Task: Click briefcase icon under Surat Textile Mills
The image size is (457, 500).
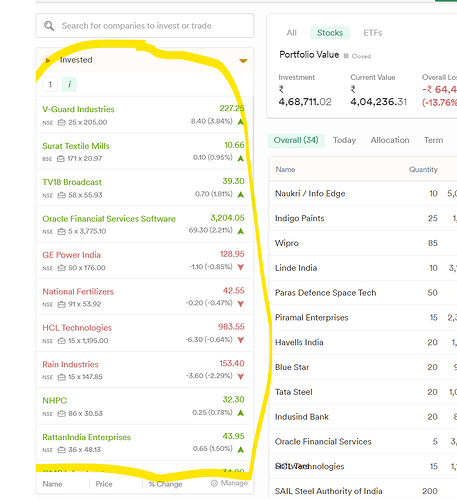Action: click(61, 159)
